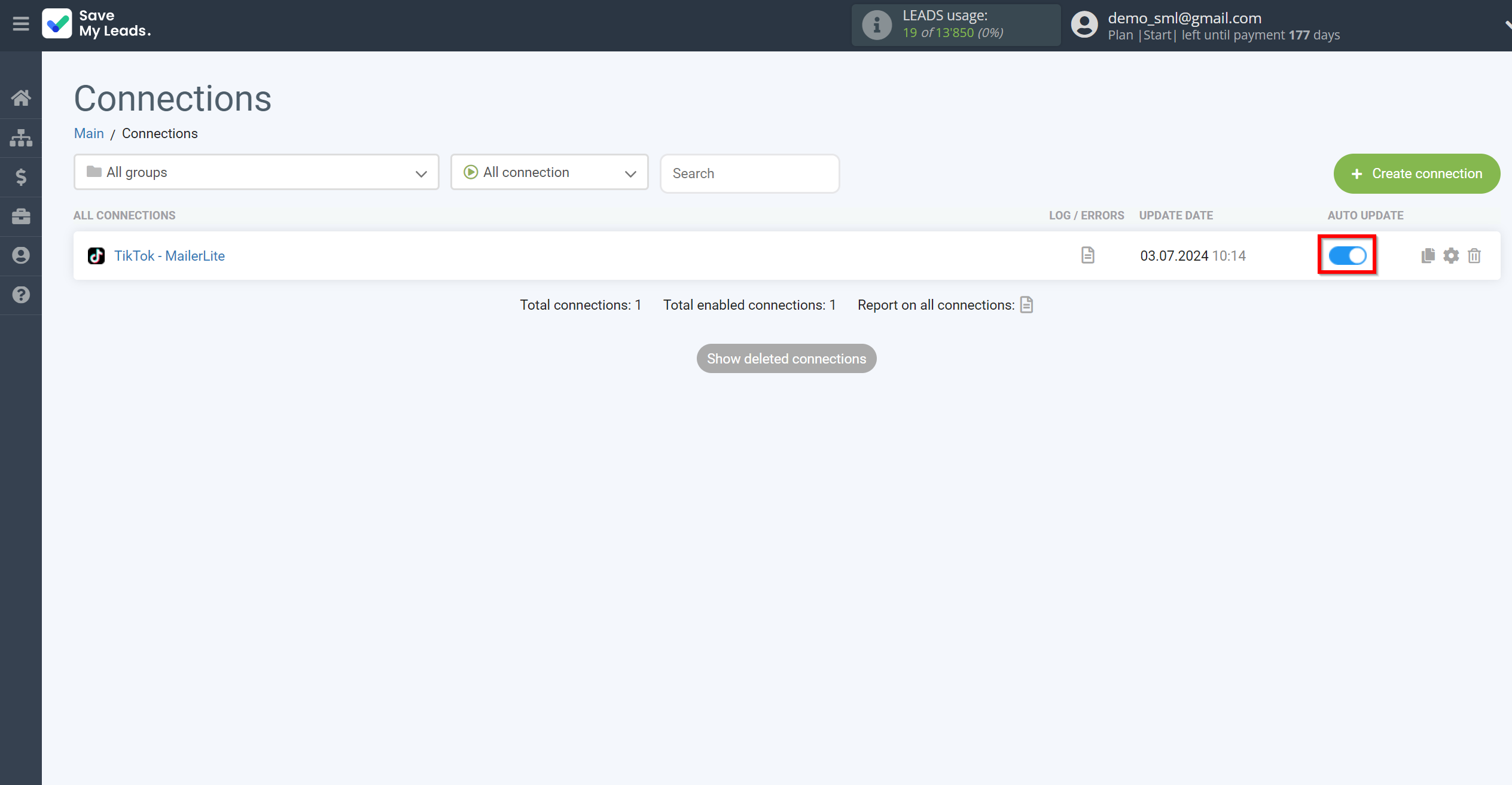This screenshot has width=1512, height=785.
Task: Click Show deleted connections button
Action: [x=786, y=359]
